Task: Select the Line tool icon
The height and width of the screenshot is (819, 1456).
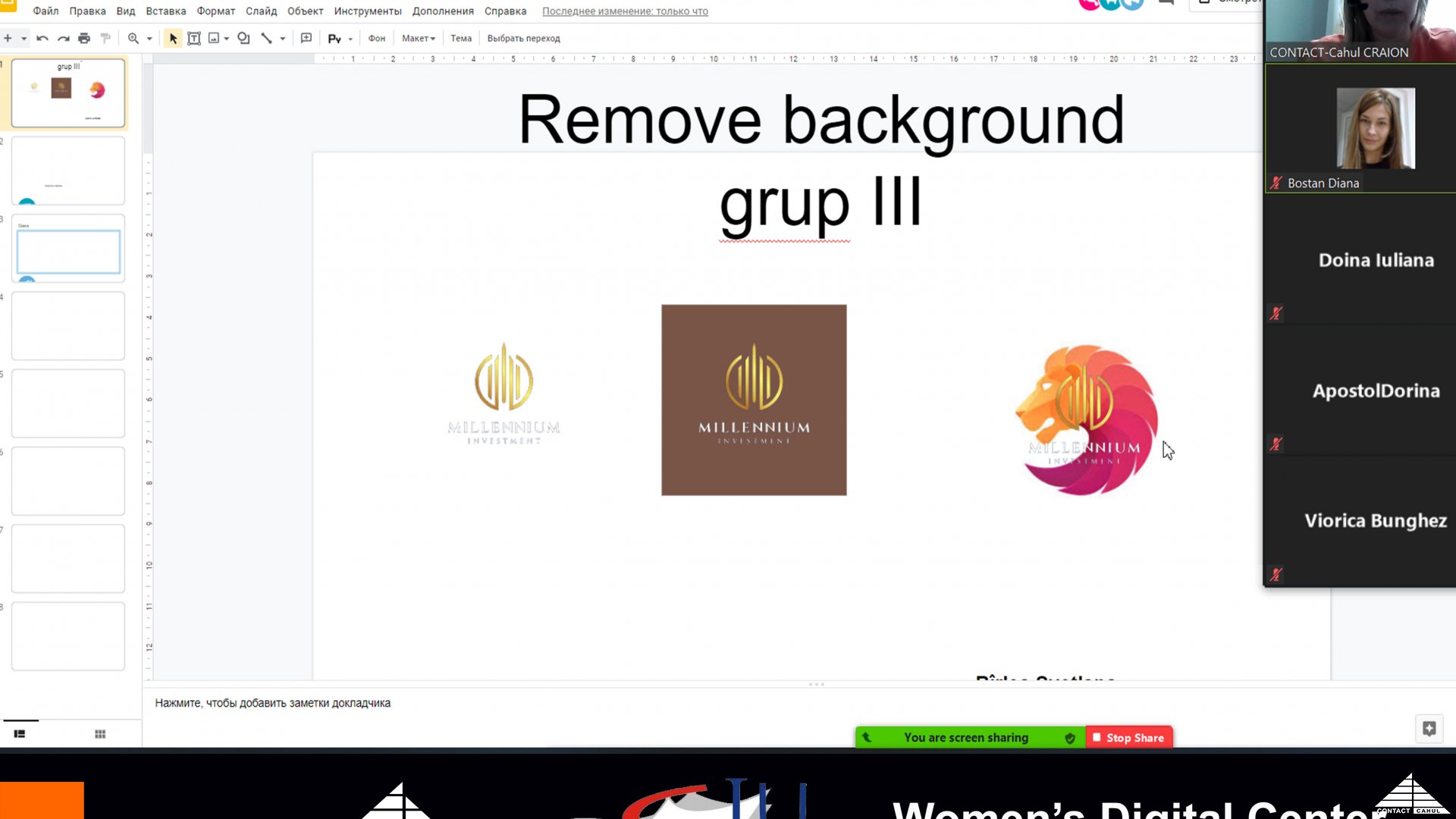Action: tap(266, 38)
